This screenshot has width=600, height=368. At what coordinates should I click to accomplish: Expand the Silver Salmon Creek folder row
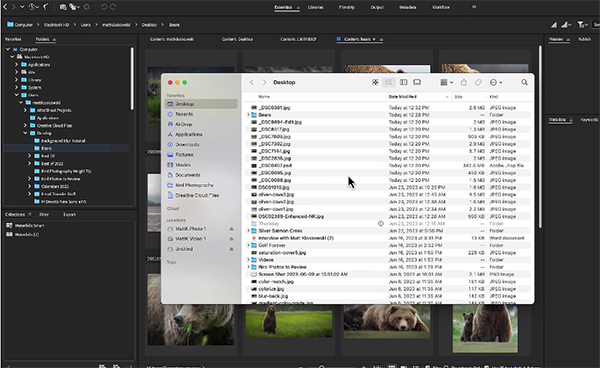[x=248, y=231]
